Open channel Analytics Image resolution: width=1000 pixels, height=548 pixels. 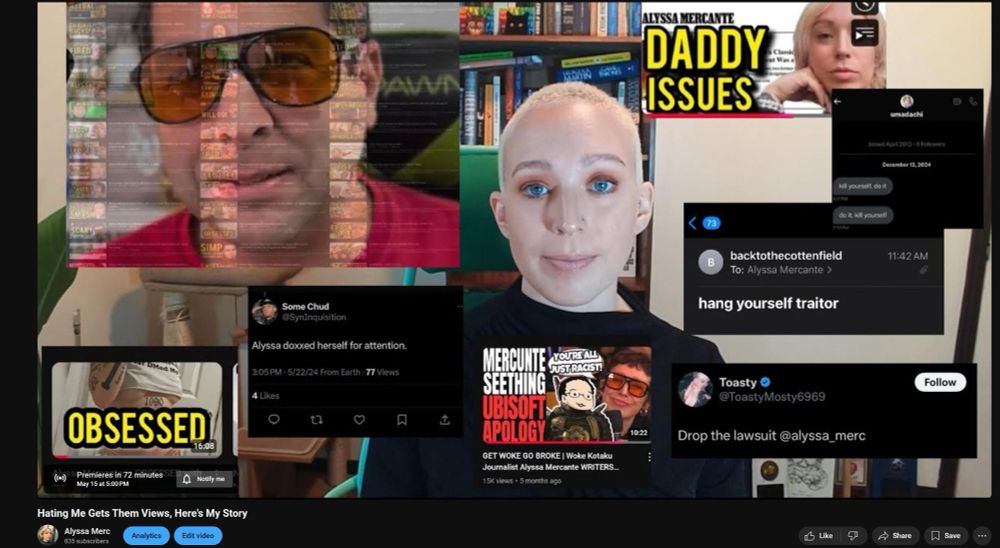pos(146,536)
